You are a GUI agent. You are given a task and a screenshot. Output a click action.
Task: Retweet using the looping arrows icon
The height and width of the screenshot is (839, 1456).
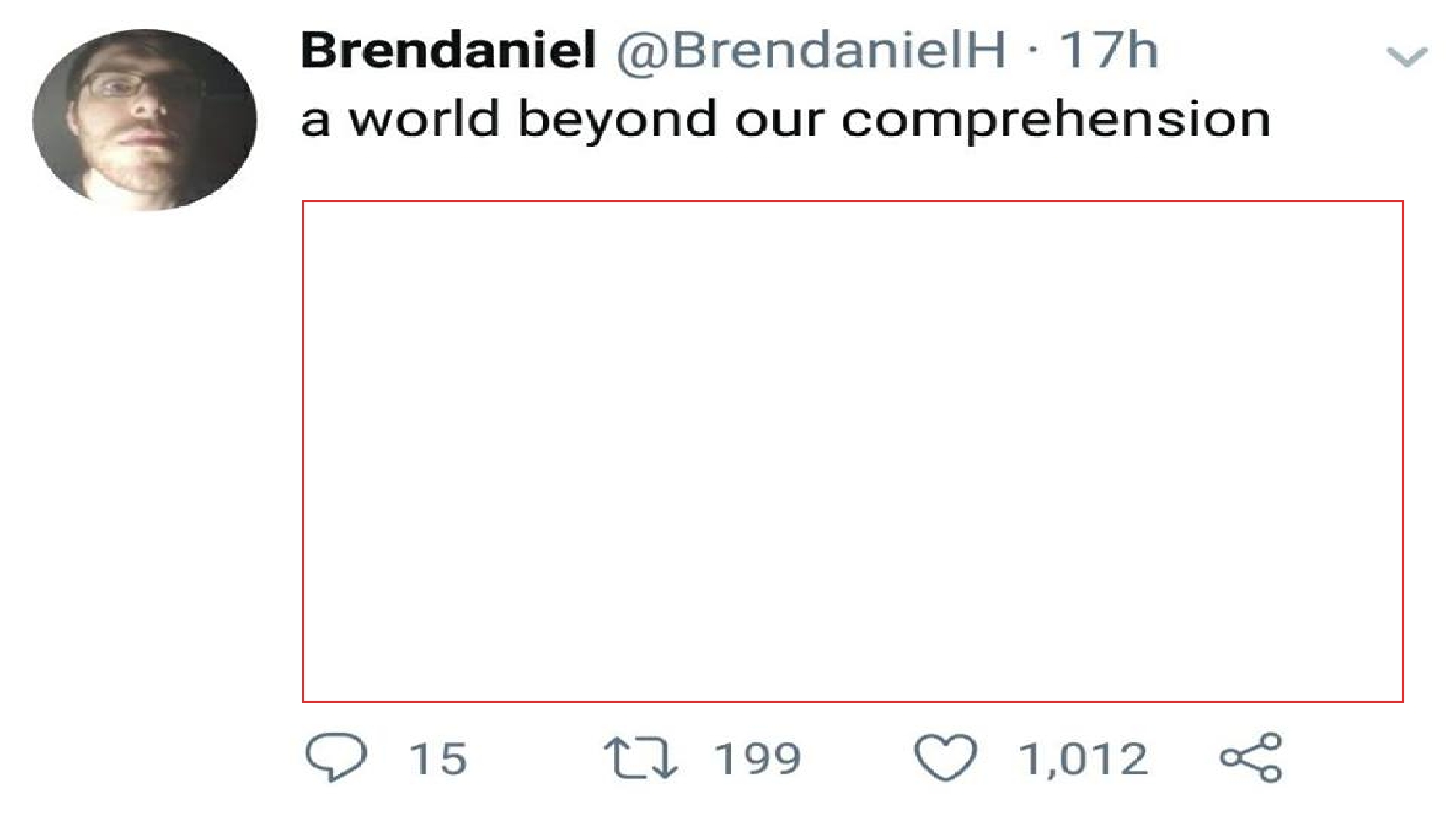pos(641,757)
